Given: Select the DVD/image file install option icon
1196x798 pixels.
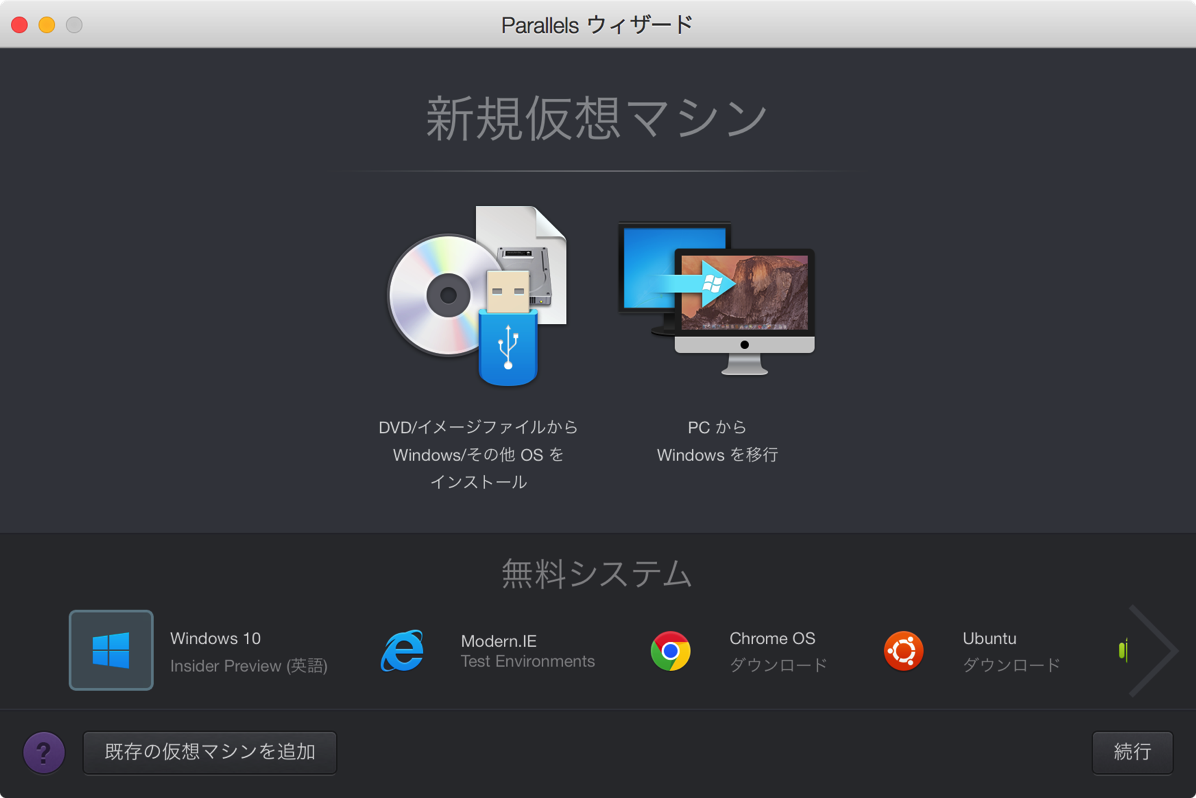Looking at the screenshot, I should tap(478, 295).
